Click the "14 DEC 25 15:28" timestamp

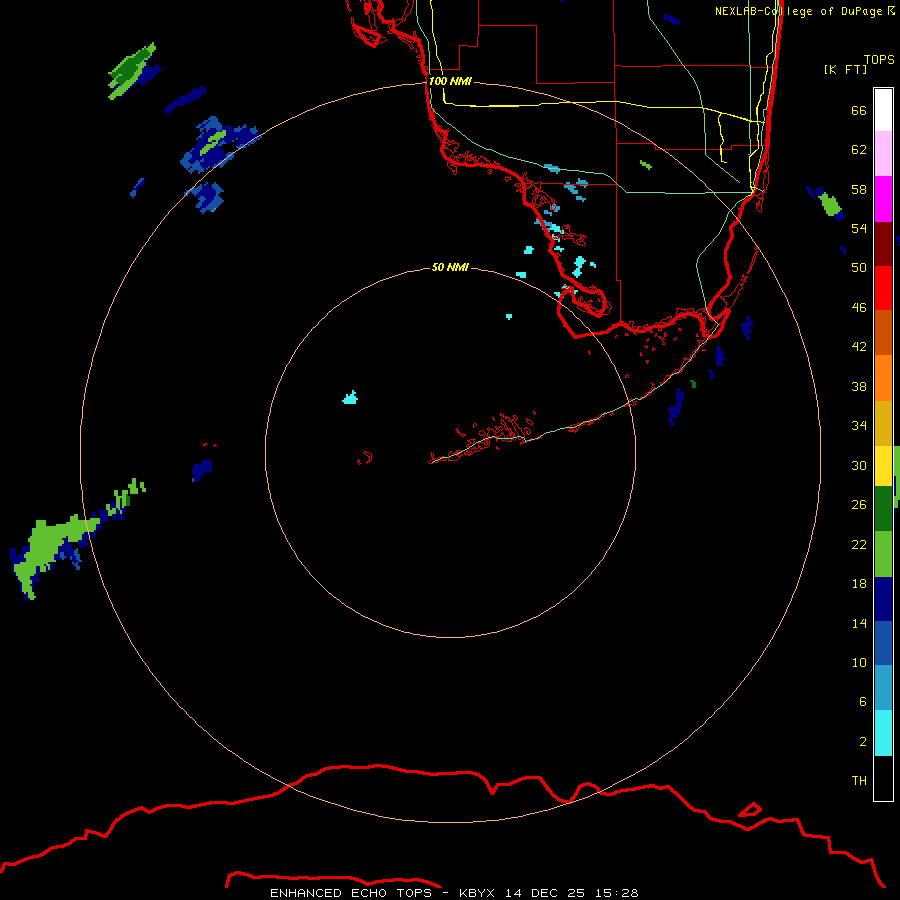point(571,893)
